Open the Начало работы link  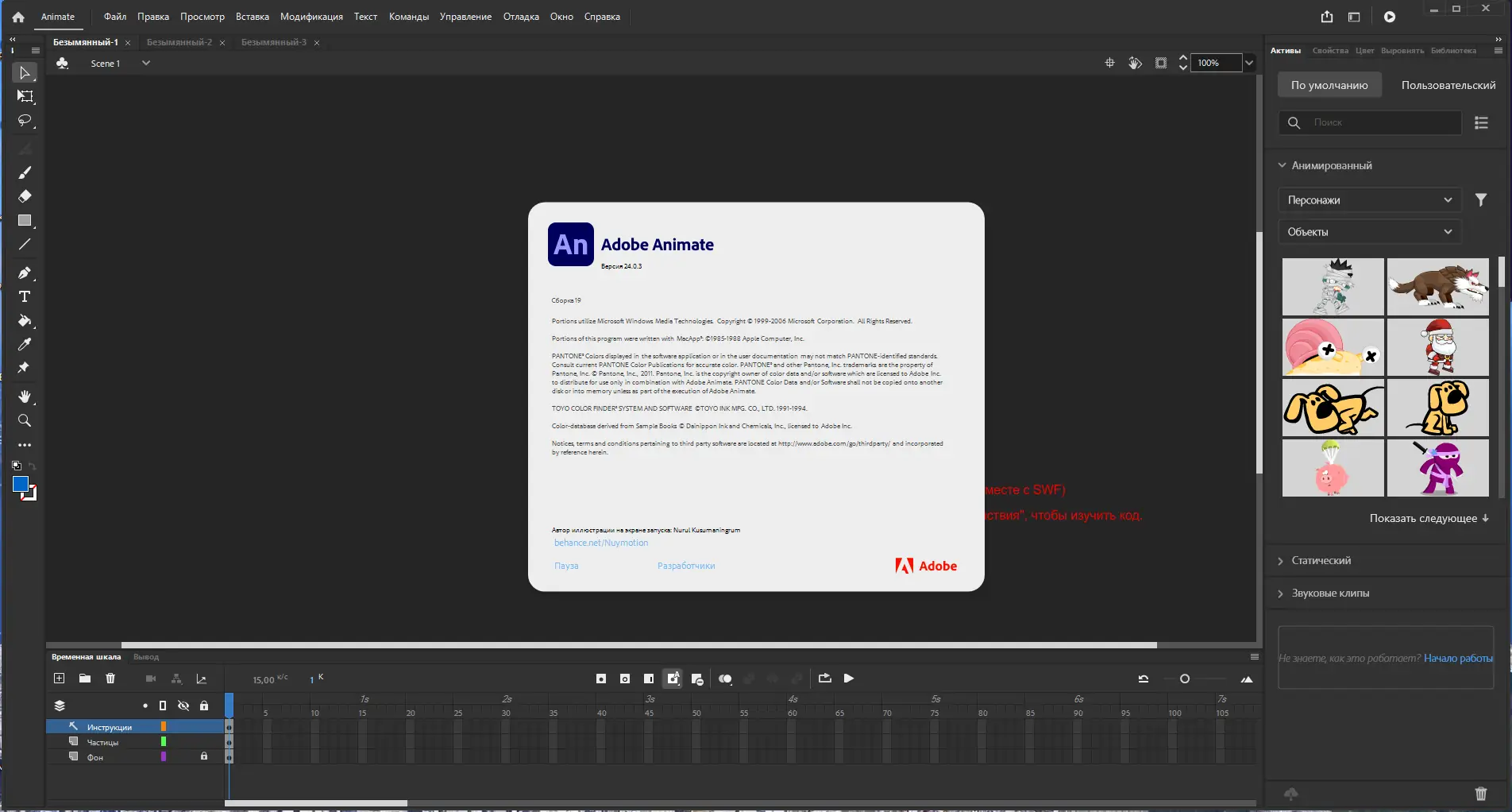(x=1458, y=658)
